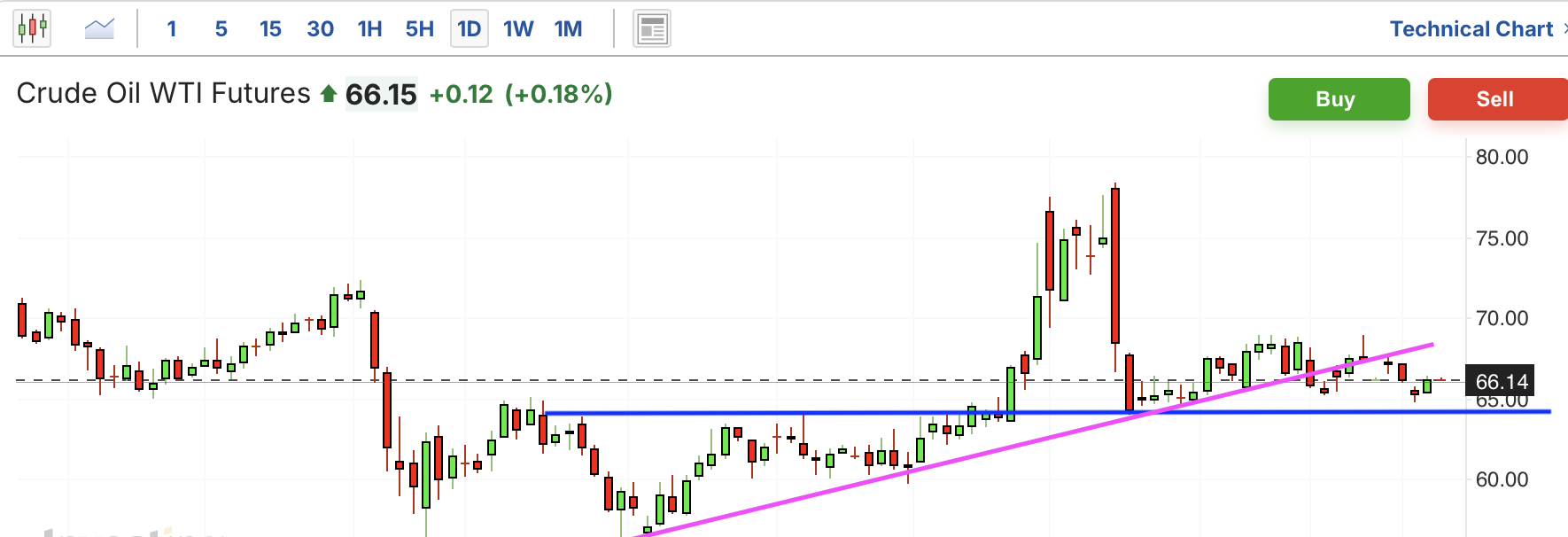
Task: Open the Technical Chart link
Action: (x=1471, y=29)
